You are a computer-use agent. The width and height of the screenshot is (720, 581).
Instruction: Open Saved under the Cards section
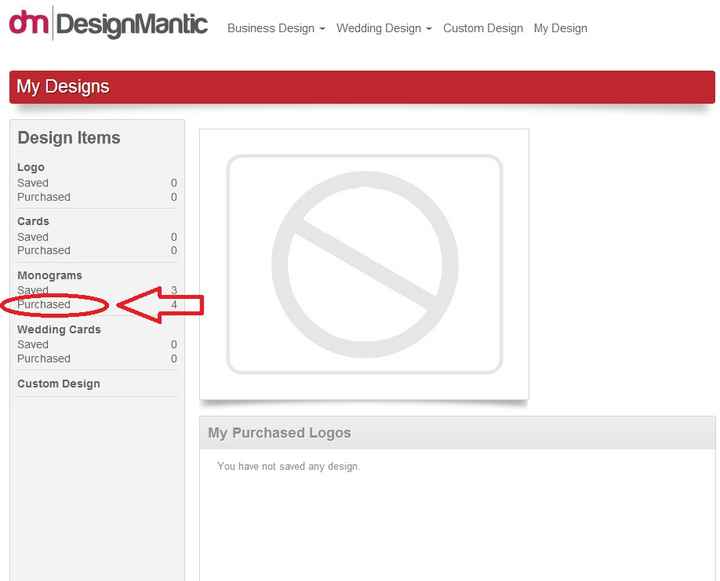click(x=33, y=237)
